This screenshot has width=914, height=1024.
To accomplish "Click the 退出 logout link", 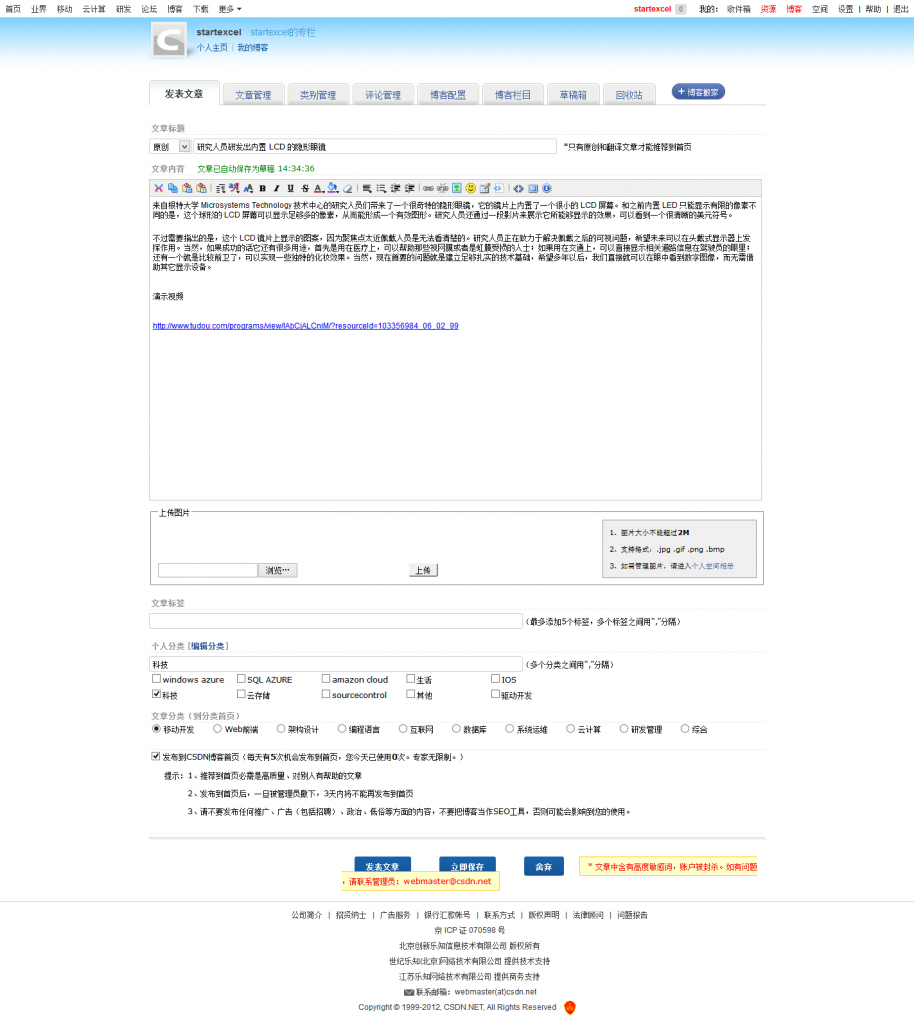I will point(901,9).
